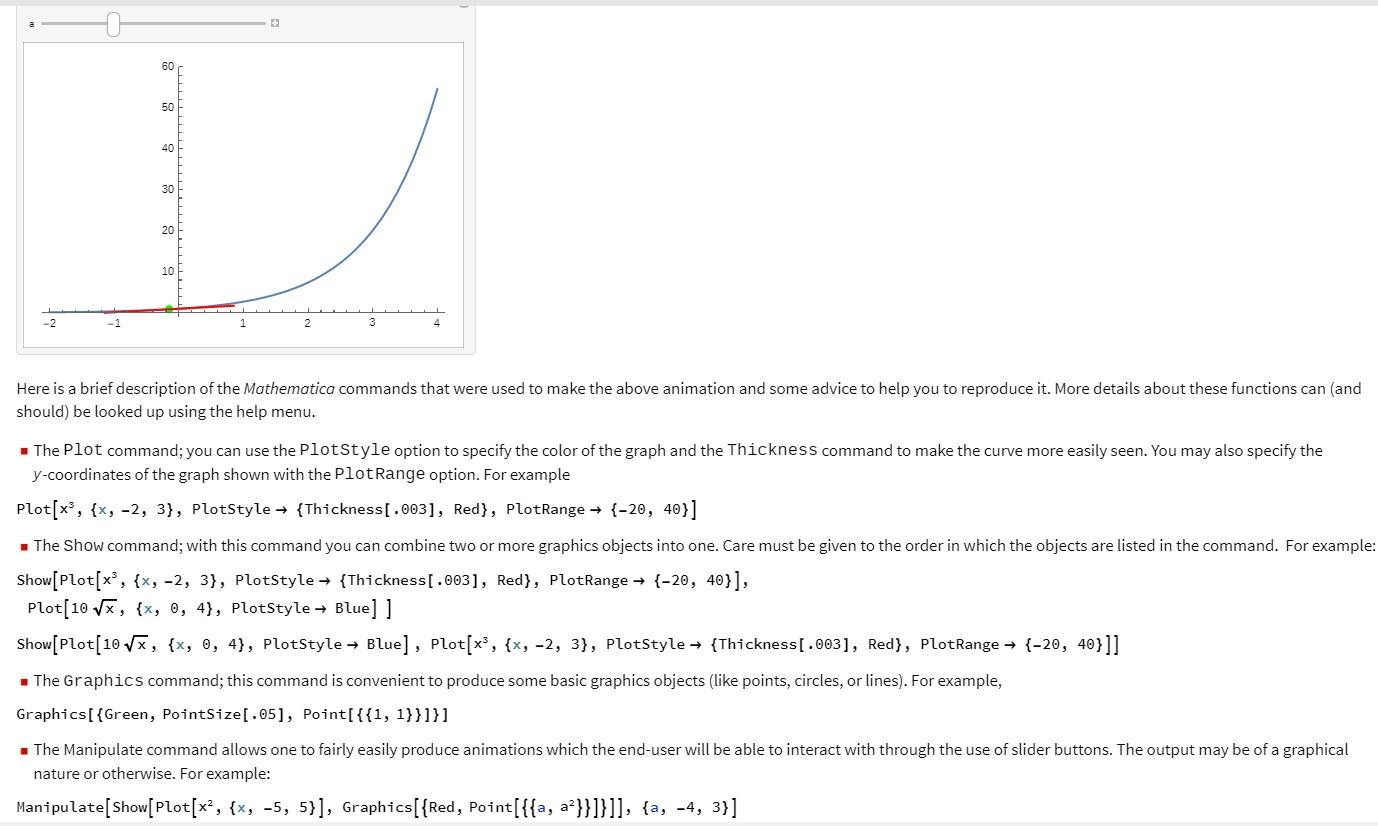Expand the Manipulate controls with the plus icon
1378x826 pixels.
coord(274,22)
